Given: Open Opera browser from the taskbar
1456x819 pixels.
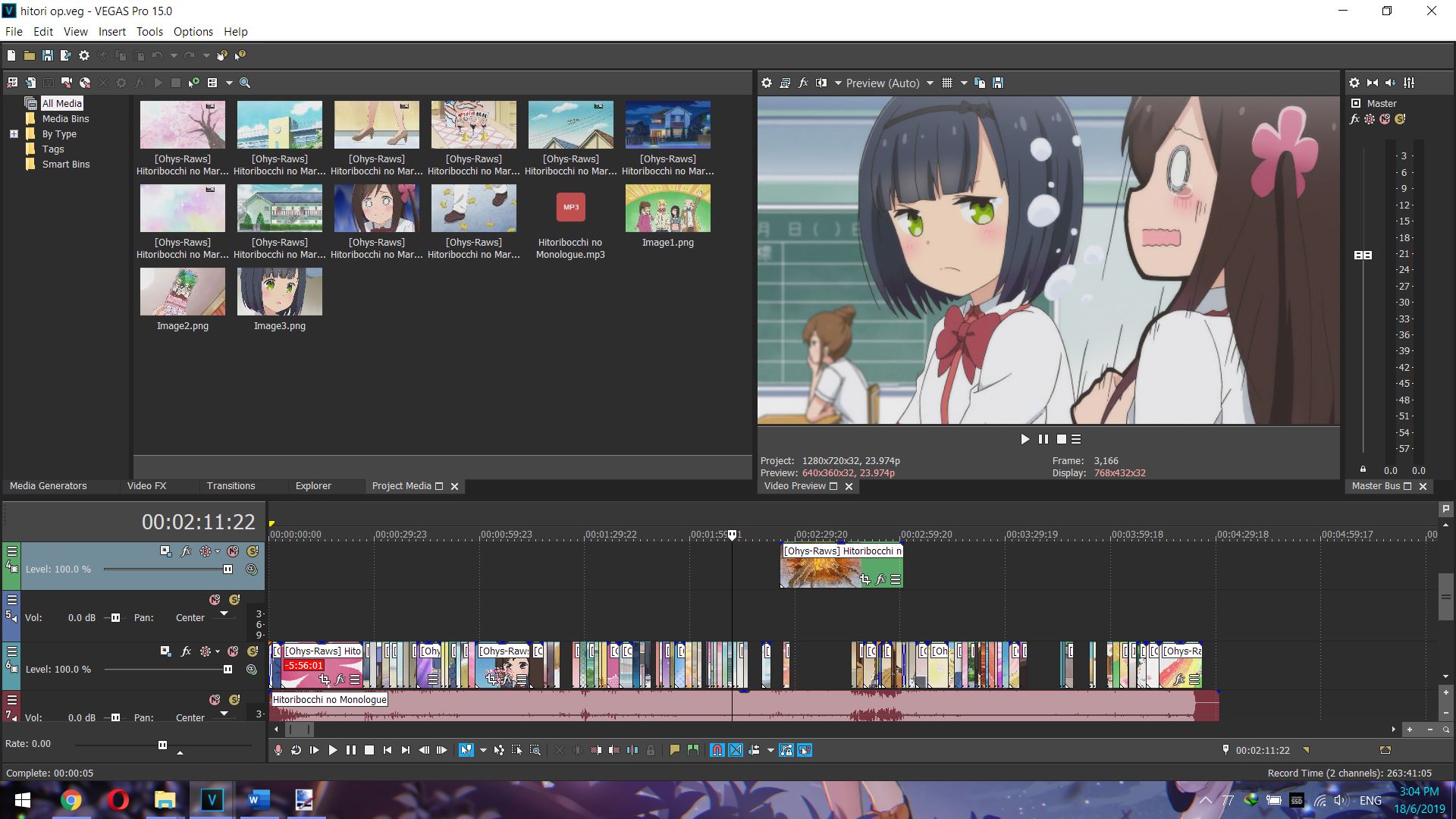Looking at the screenshot, I should point(118,800).
